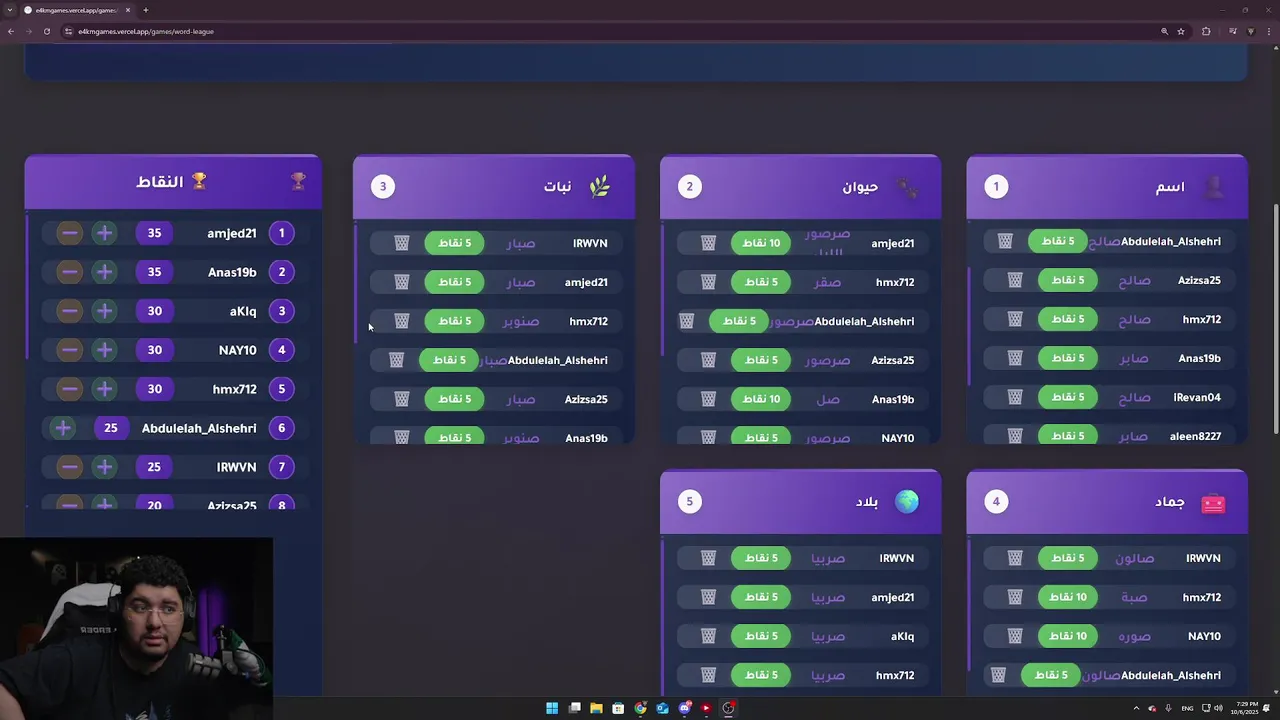Screen dimensions: 1280x720
Task: Add points to Abdulelah_Alshehri in scoreboard
Action: (63, 428)
